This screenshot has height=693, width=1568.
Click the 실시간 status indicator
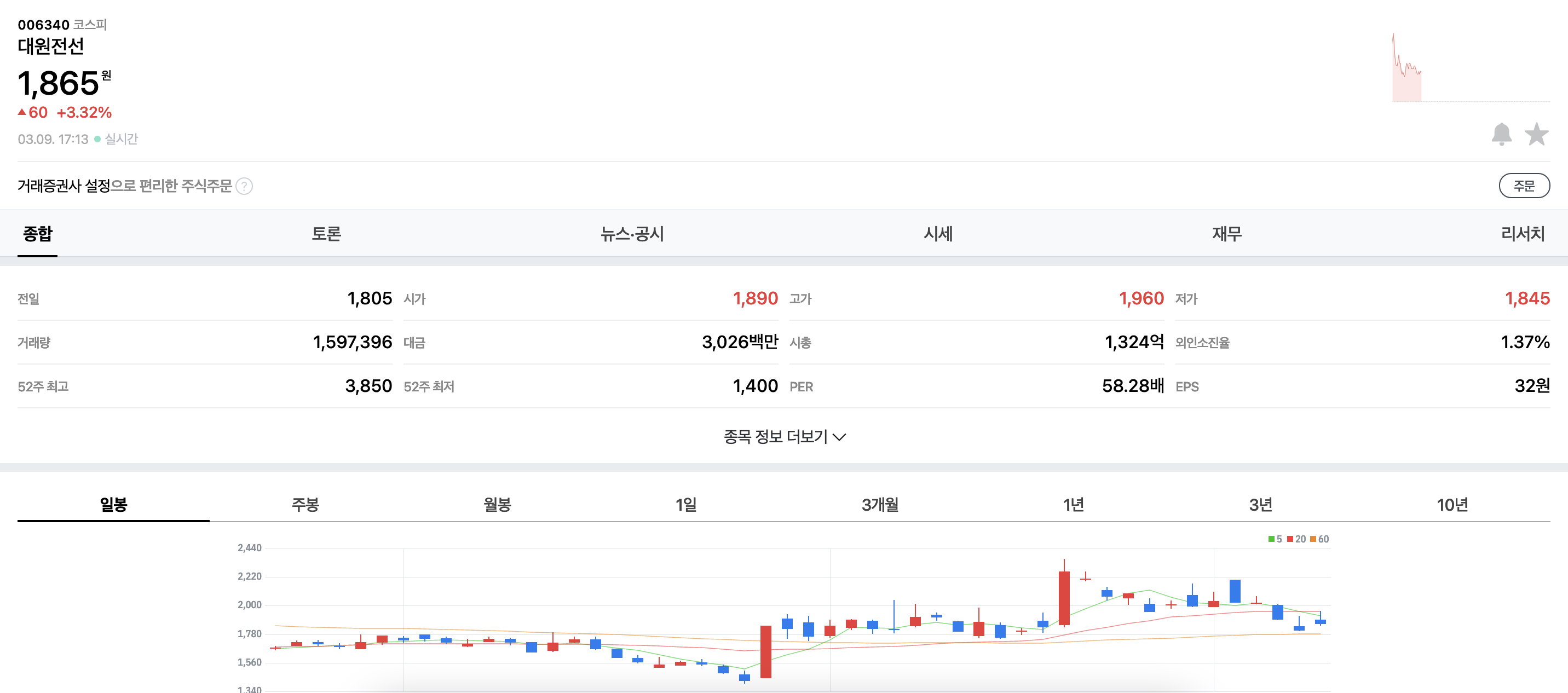tap(116, 140)
